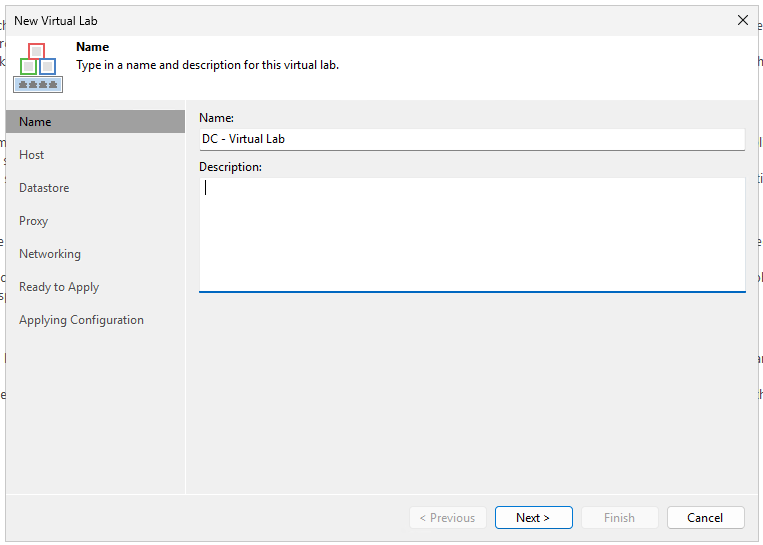Click the virtual lab wizard icon
Viewport: 763px width, 545px height.
click(x=38, y=67)
